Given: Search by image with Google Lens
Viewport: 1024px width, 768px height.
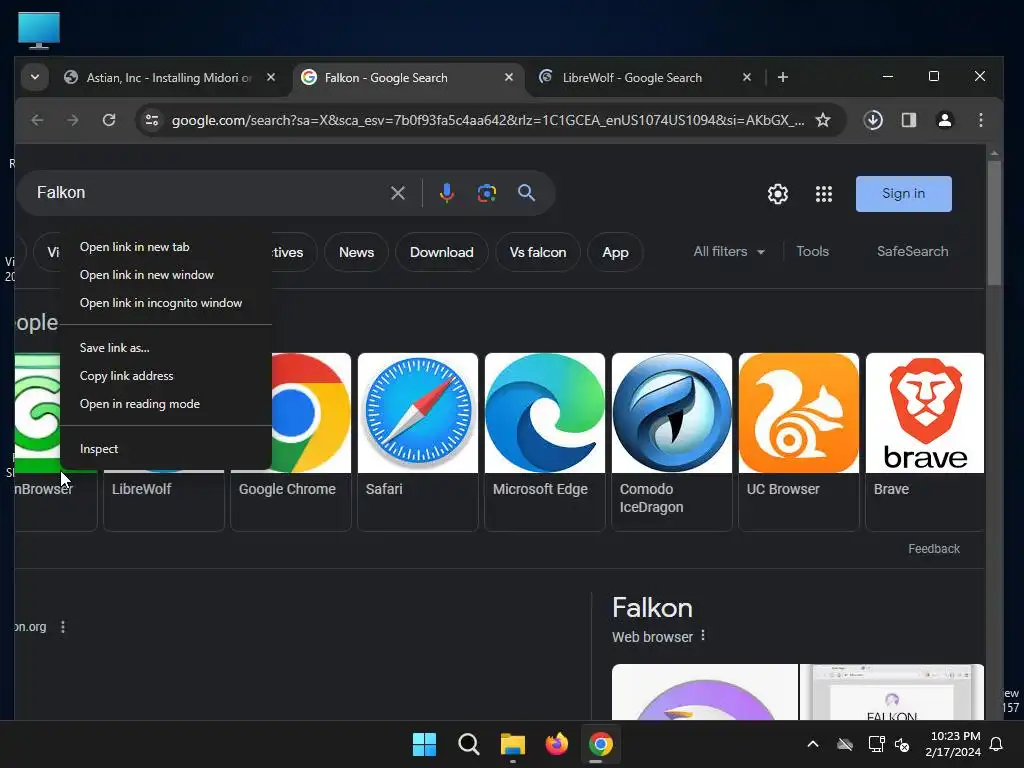Looking at the screenshot, I should [487, 193].
